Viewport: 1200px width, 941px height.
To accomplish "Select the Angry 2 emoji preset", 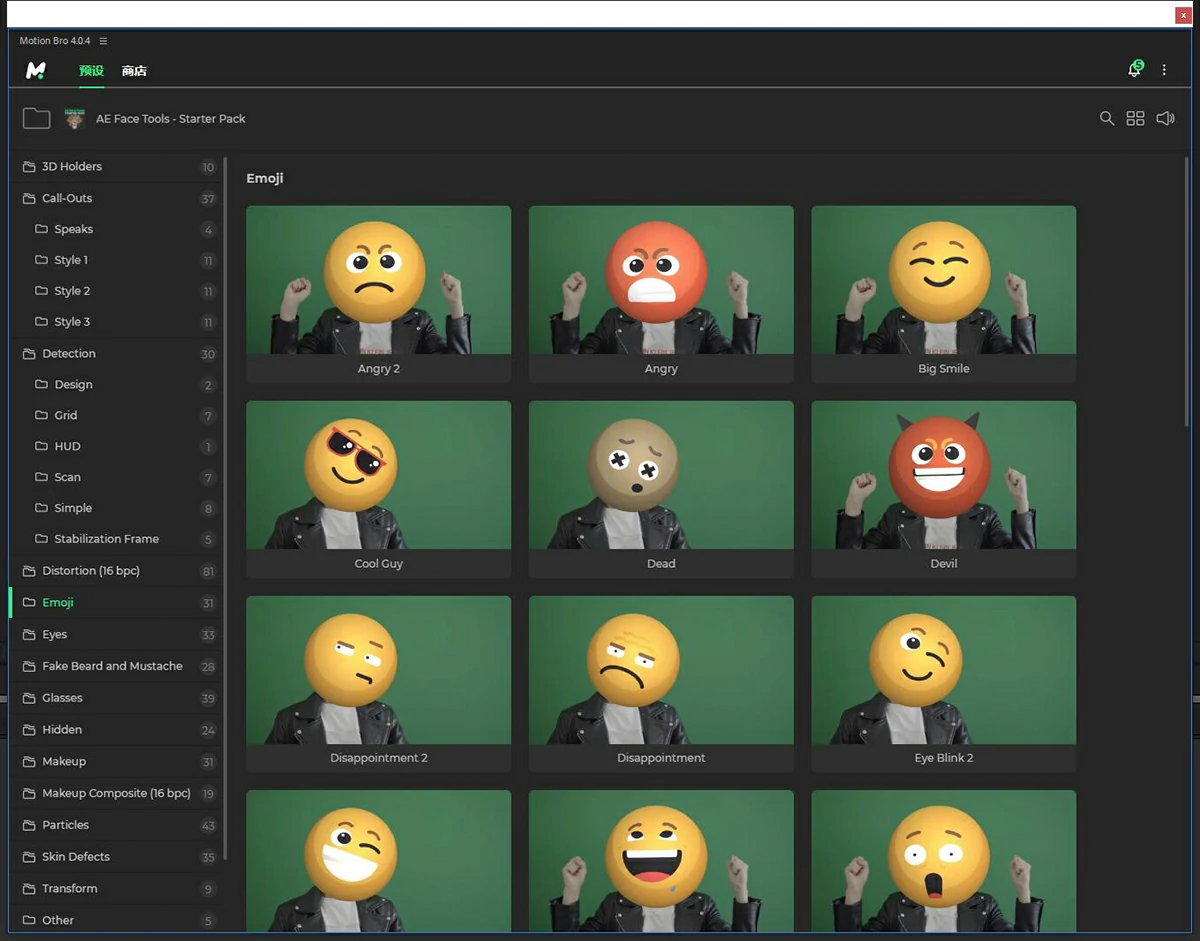I will click(379, 294).
